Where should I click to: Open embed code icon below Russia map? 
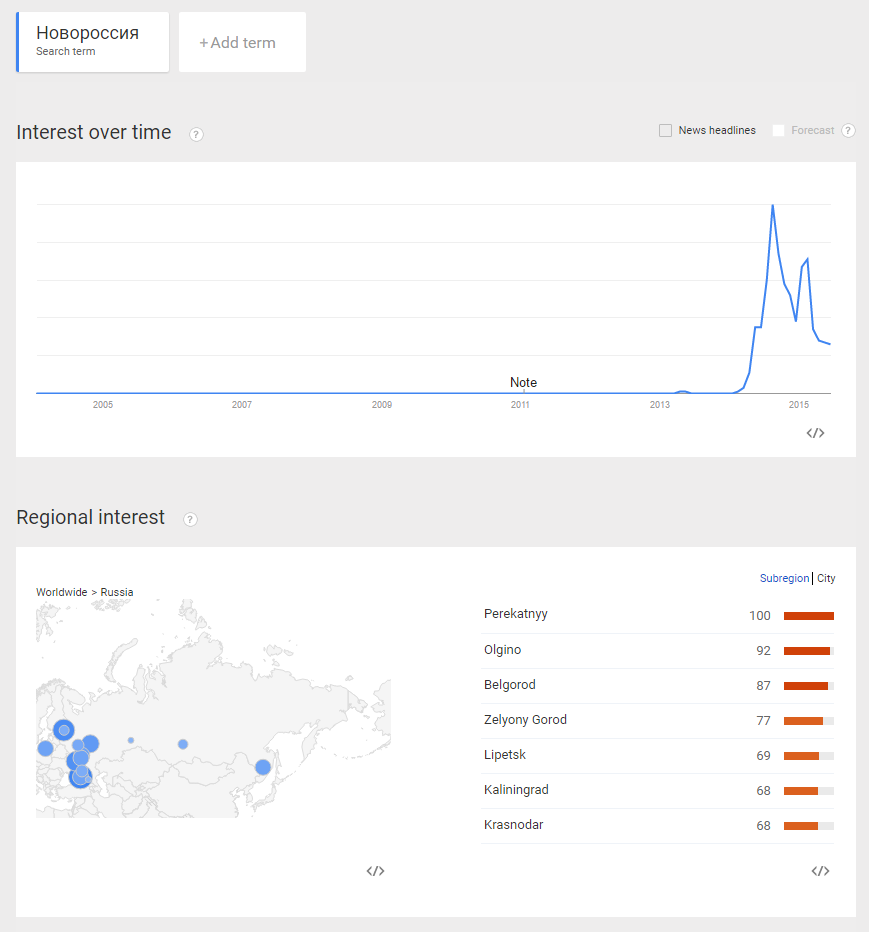tap(375, 871)
